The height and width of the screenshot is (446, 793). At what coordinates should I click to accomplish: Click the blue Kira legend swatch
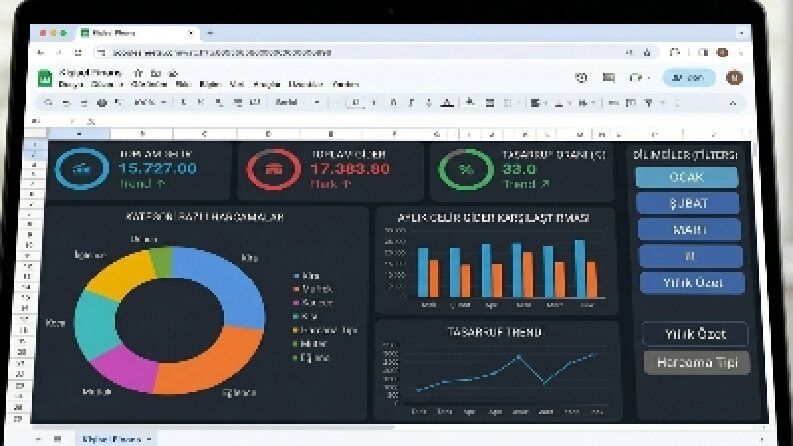point(296,276)
